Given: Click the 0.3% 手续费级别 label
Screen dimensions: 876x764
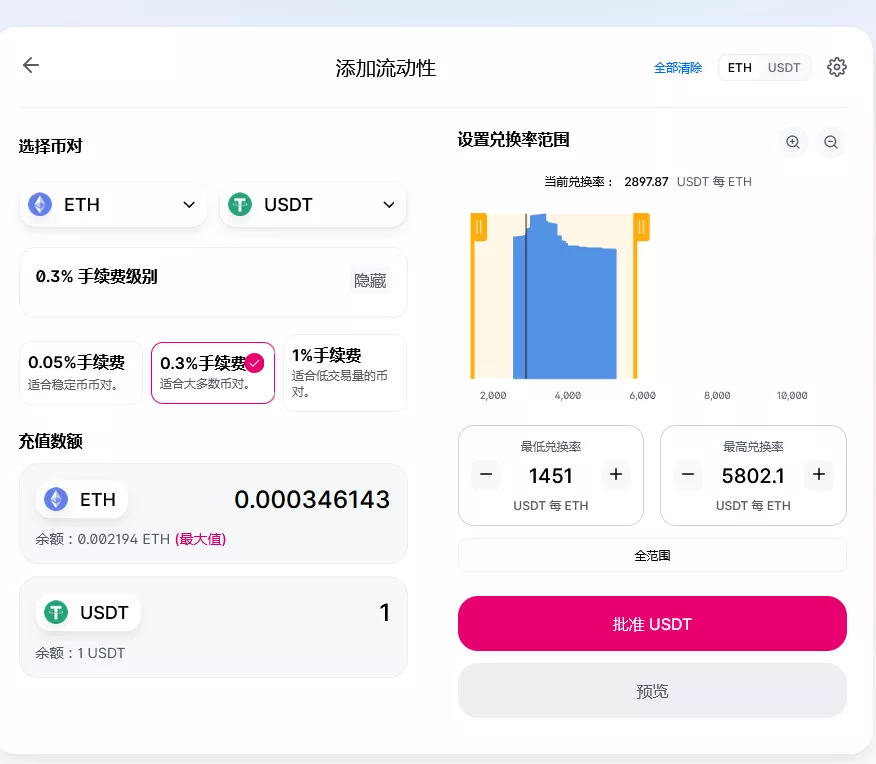Looking at the screenshot, I should [97, 276].
